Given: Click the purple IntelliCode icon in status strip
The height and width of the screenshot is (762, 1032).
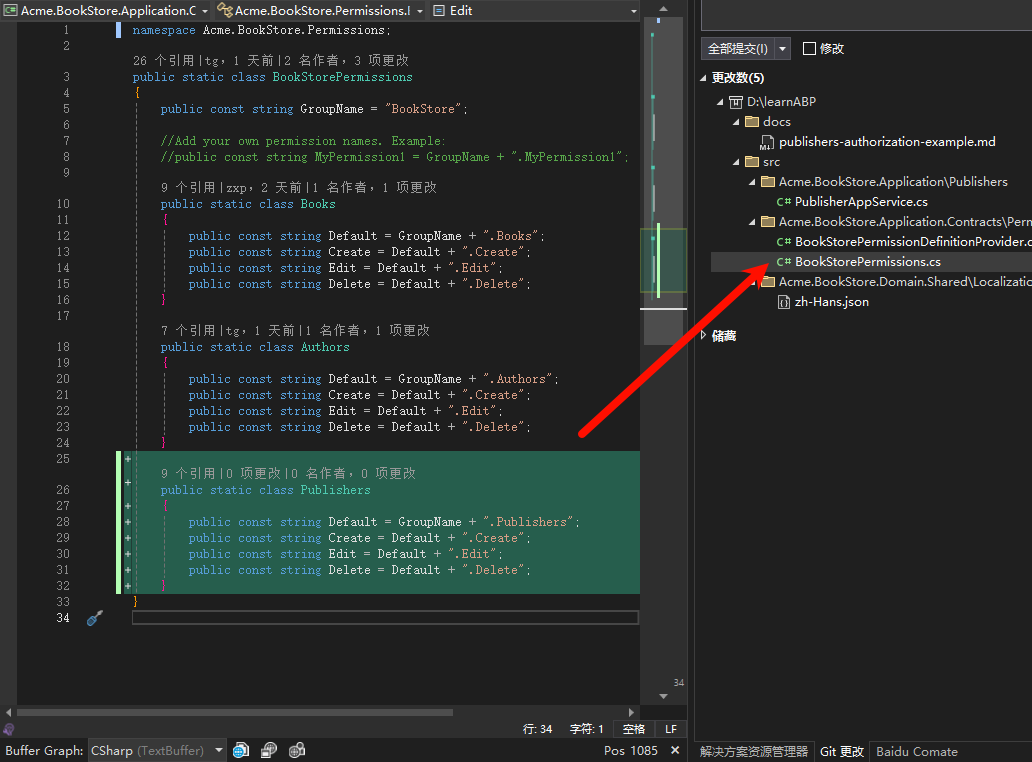Looking at the screenshot, I should click(9, 729).
